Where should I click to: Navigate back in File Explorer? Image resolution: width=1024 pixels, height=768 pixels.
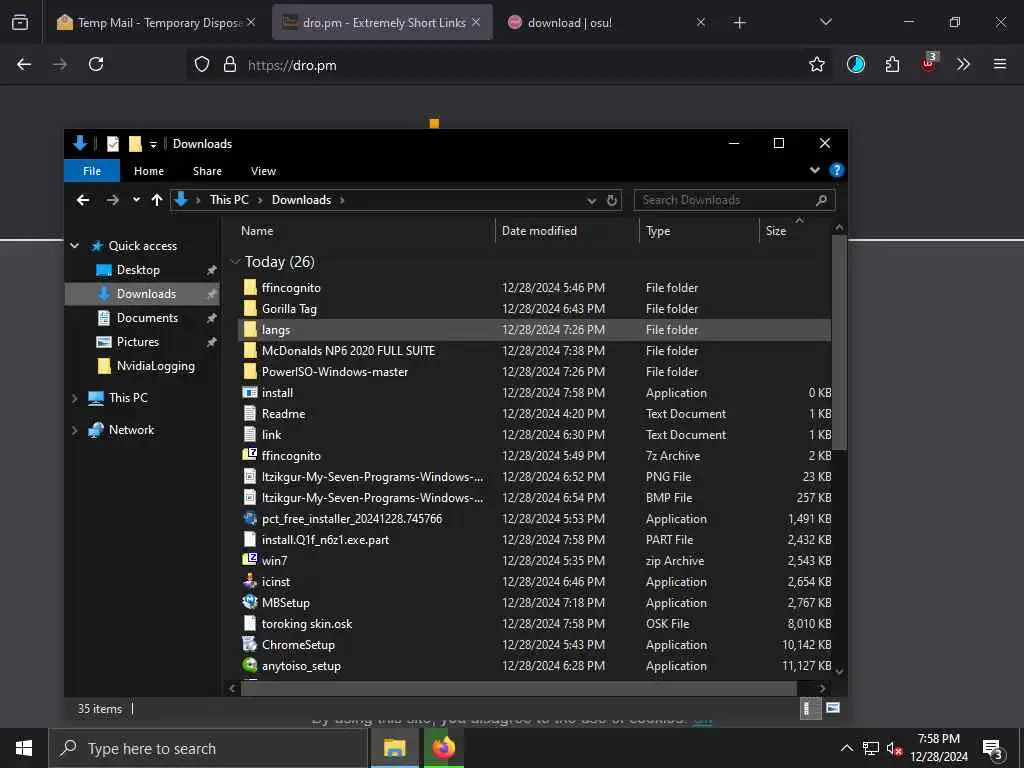point(83,200)
